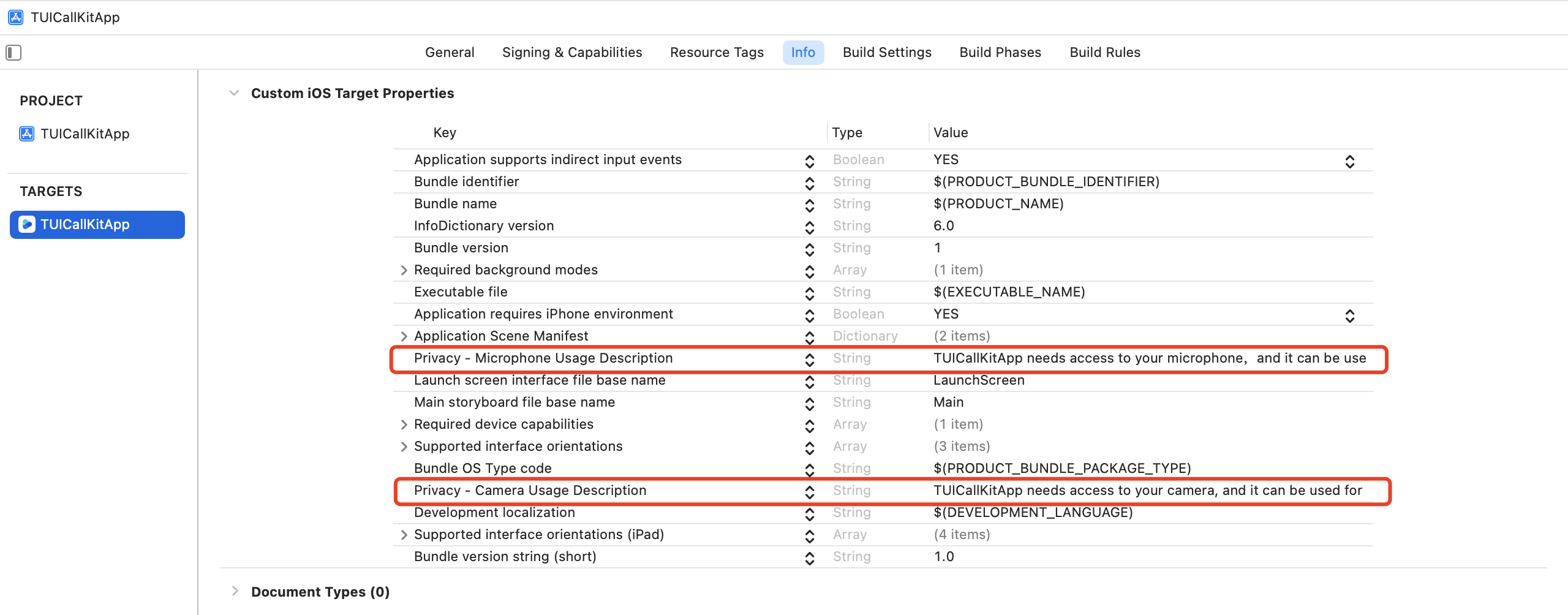Screen dimensions: 1568x615
Task: Open key stepper for Executable file
Action: click(x=810, y=293)
